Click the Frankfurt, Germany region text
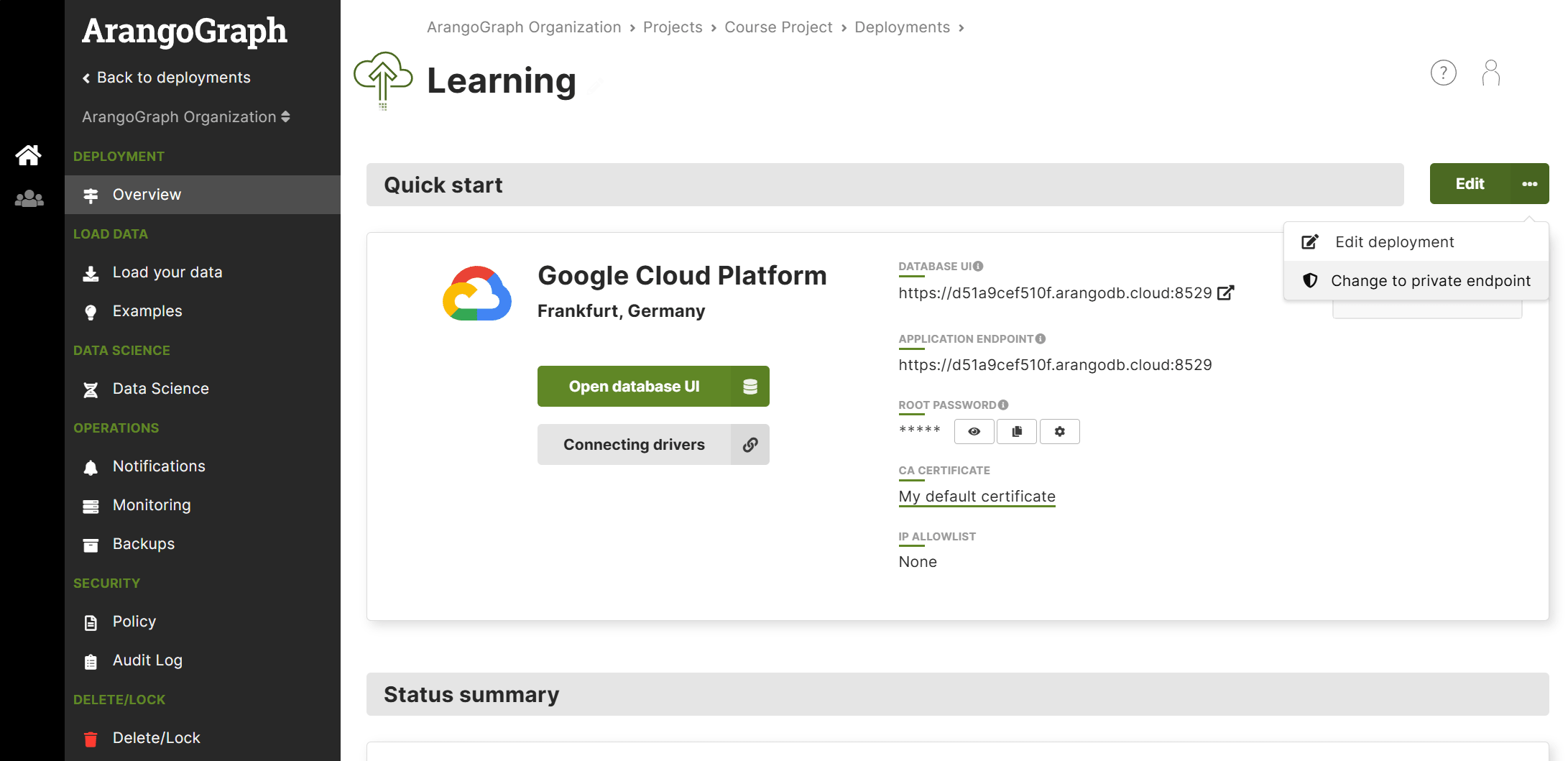Image resolution: width=1568 pixels, height=761 pixels. 622,311
